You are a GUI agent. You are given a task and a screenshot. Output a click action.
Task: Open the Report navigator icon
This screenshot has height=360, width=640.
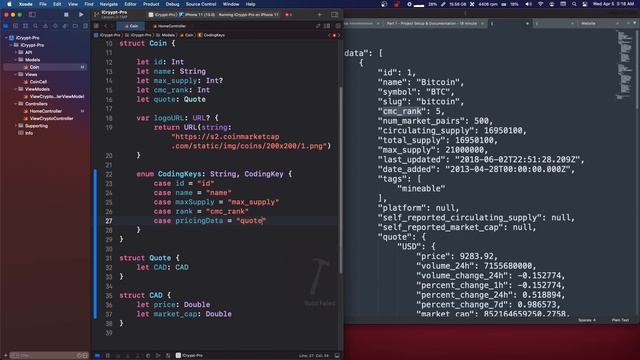point(85,26)
